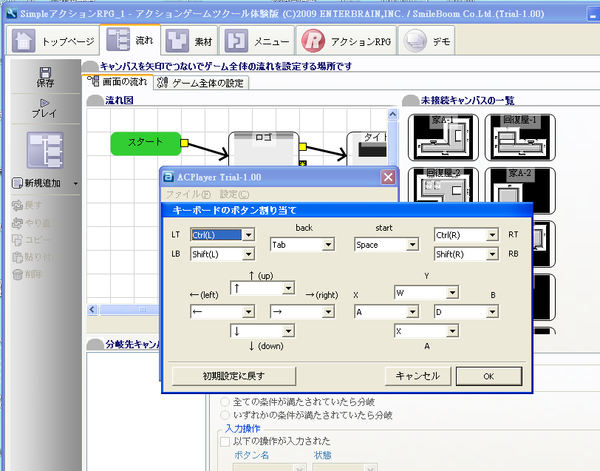Screen dimensions: 600x471
Task: Select the 画面の流れ sub-tab
Action: pos(118,81)
